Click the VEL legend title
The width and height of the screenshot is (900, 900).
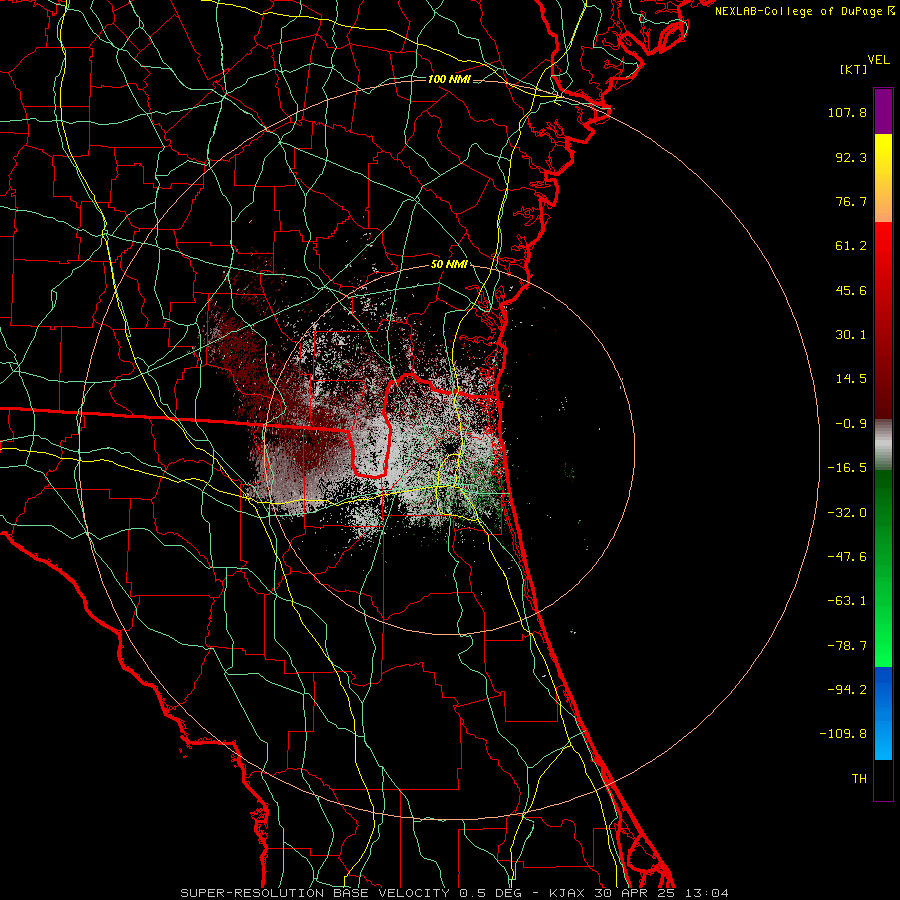pyautogui.click(x=879, y=60)
